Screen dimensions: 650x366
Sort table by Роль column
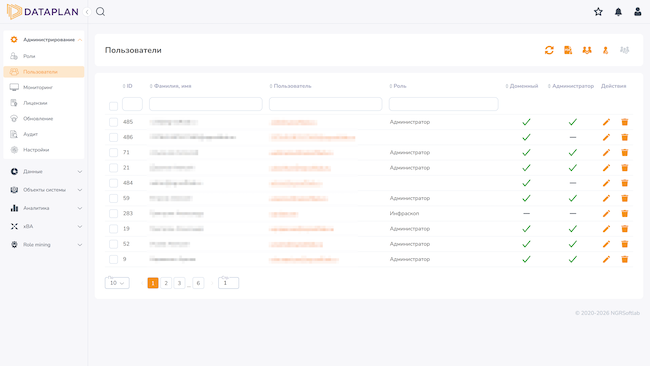click(398, 86)
